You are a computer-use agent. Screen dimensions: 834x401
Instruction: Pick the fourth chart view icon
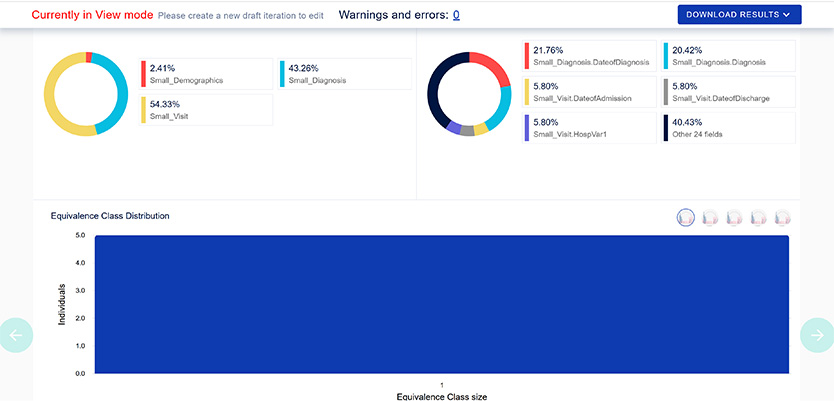tap(758, 217)
